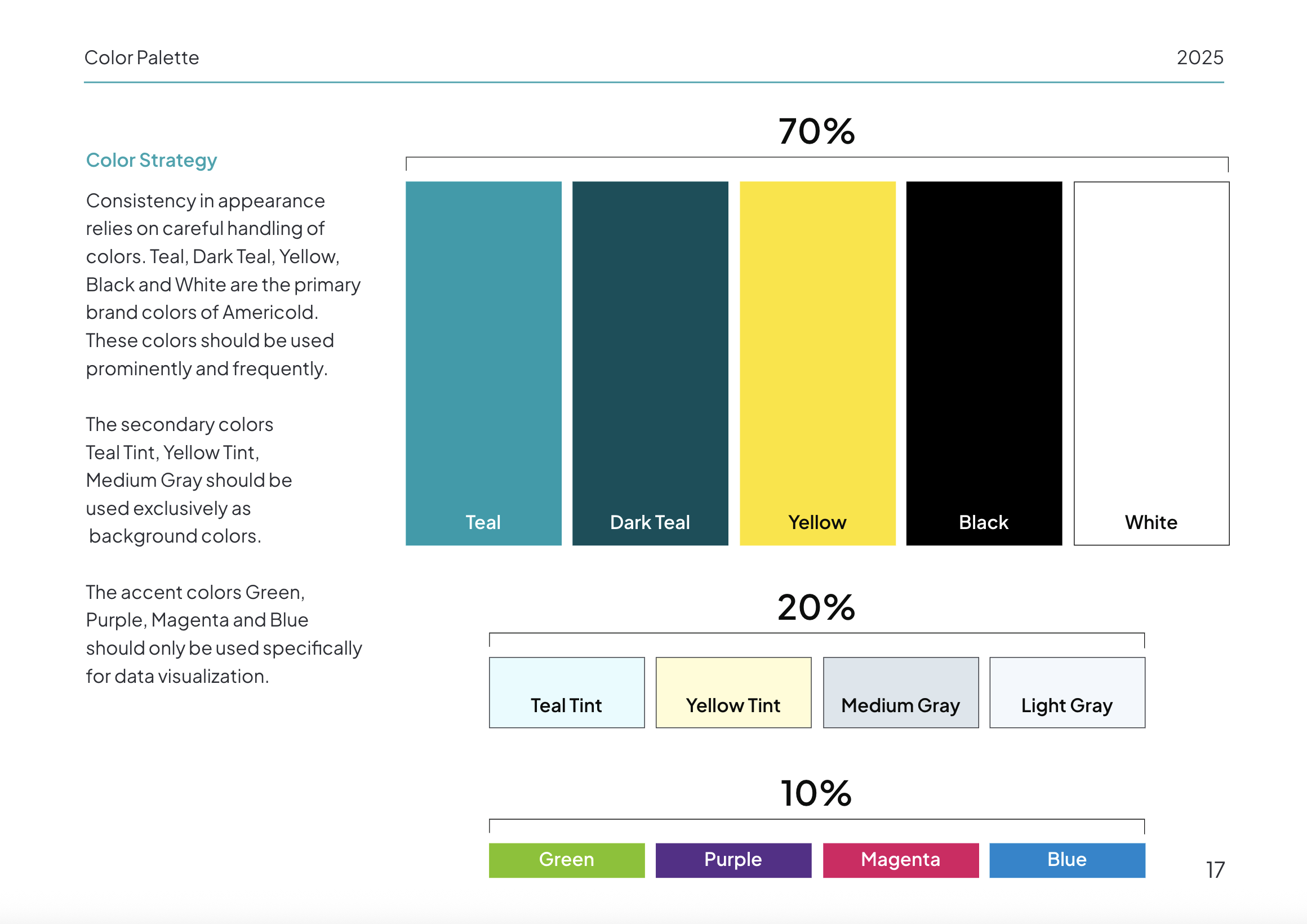This screenshot has height=924, width=1307.
Task: Pick the Magenta accent color bar
Action: tap(901, 860)
